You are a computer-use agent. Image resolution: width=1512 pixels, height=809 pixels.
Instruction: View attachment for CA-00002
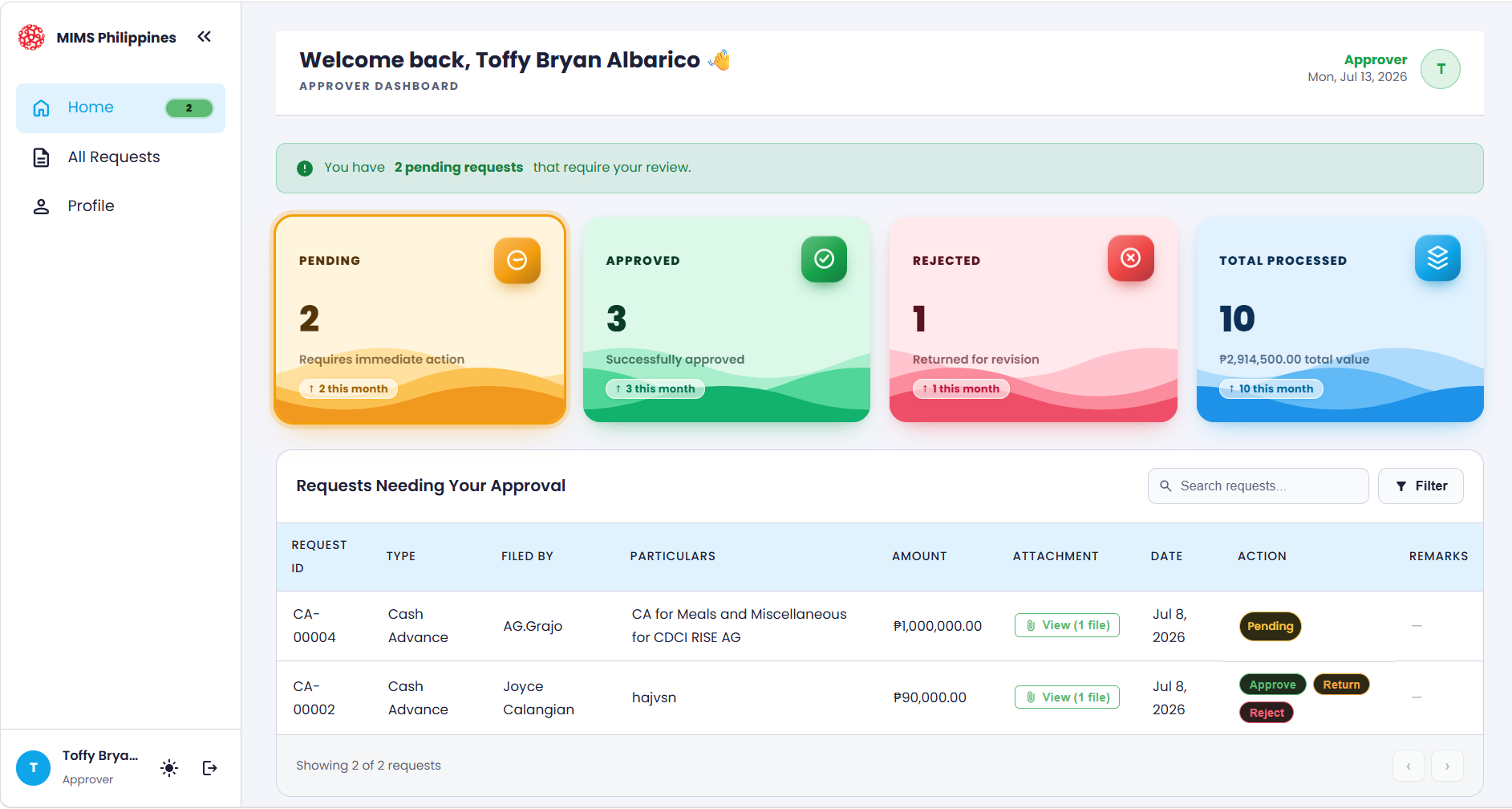point(1067,698)
